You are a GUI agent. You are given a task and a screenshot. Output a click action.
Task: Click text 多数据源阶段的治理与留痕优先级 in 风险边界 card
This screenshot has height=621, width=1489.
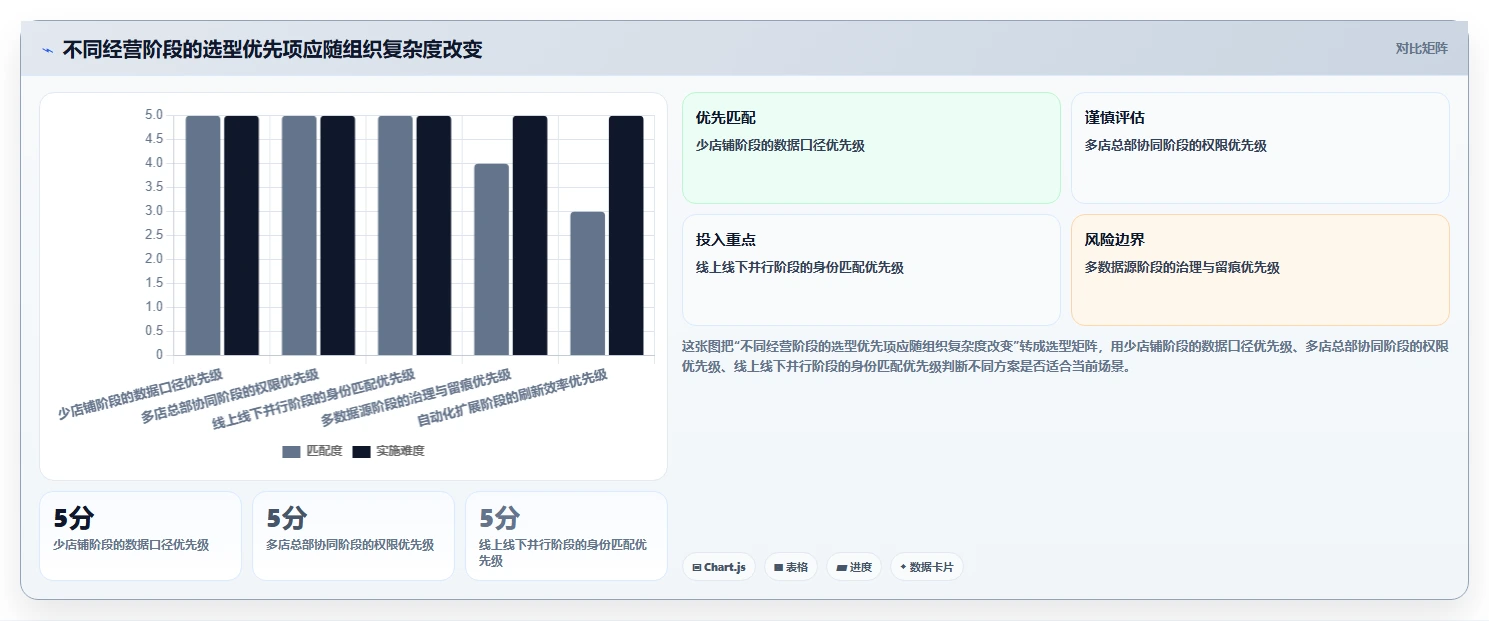[x=1182, y=268]
